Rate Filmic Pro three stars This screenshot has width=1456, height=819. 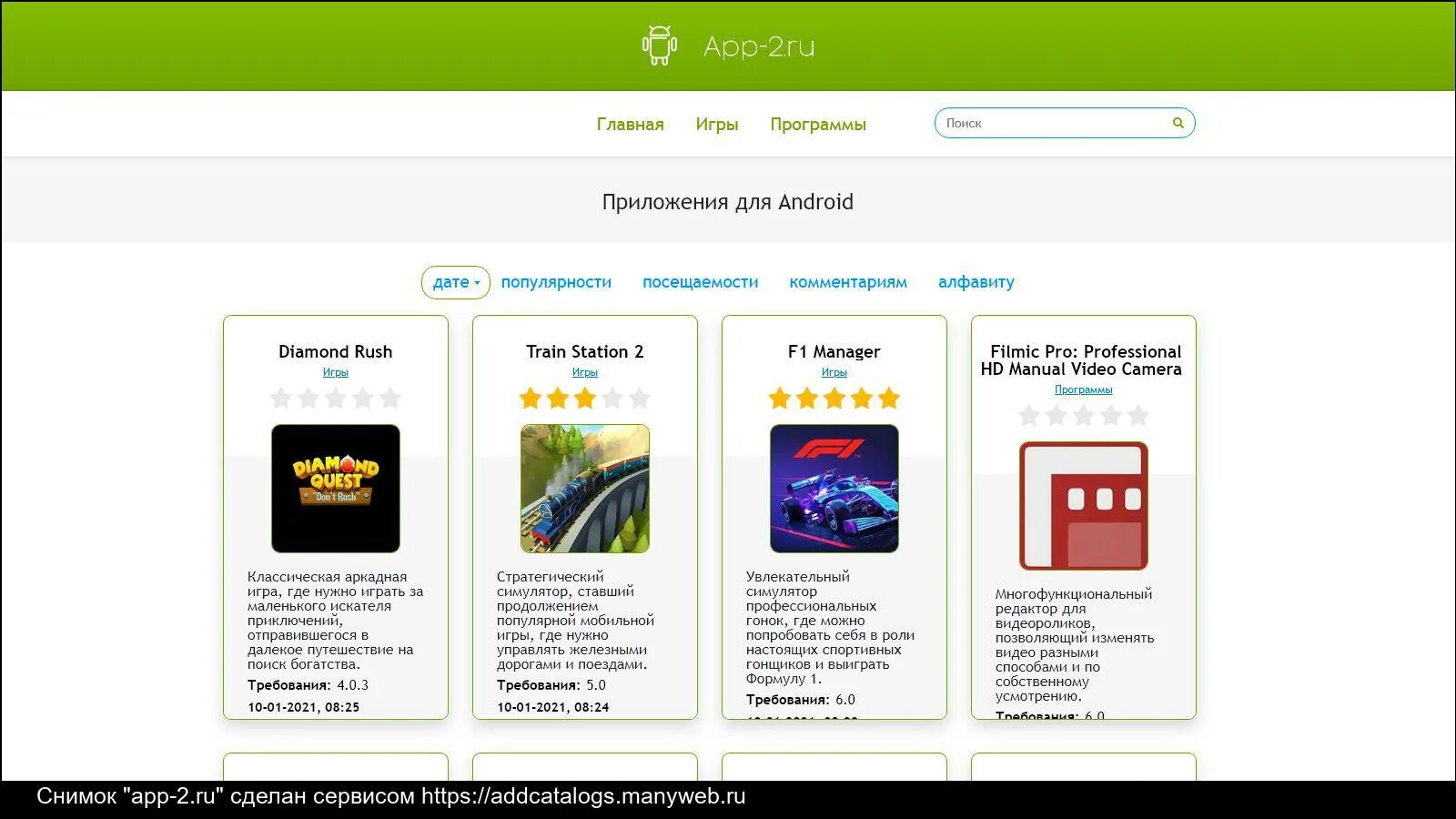1084,415
